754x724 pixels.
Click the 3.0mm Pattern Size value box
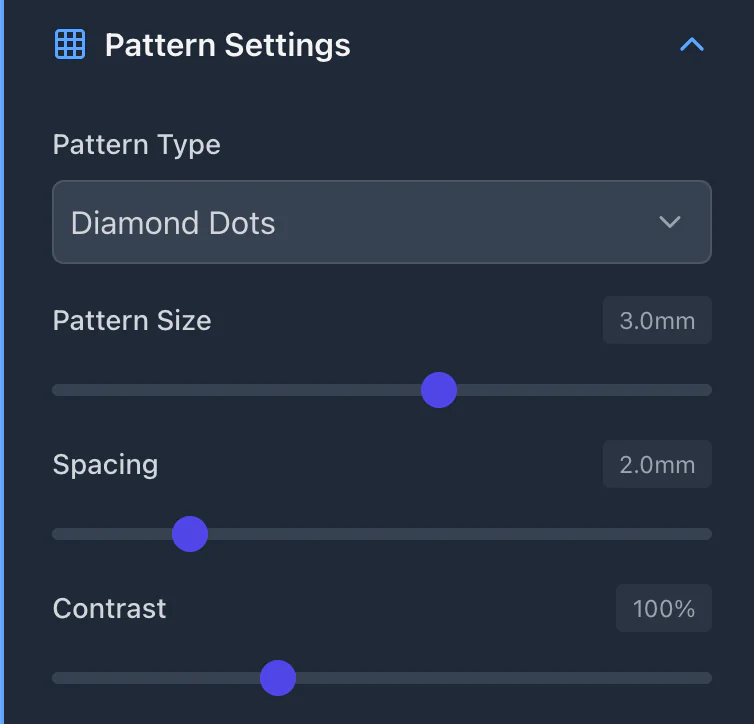657,321
